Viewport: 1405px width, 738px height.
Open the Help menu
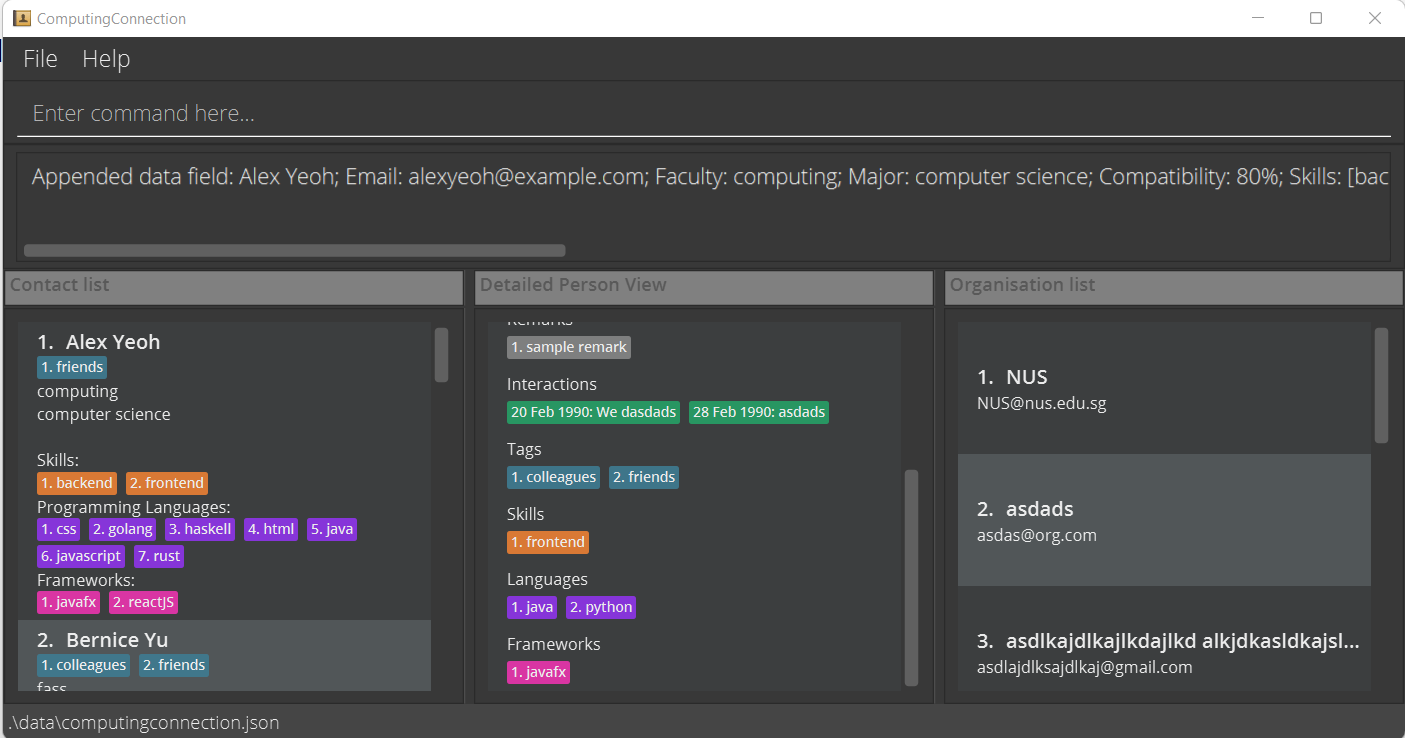[x=106, y=59]
